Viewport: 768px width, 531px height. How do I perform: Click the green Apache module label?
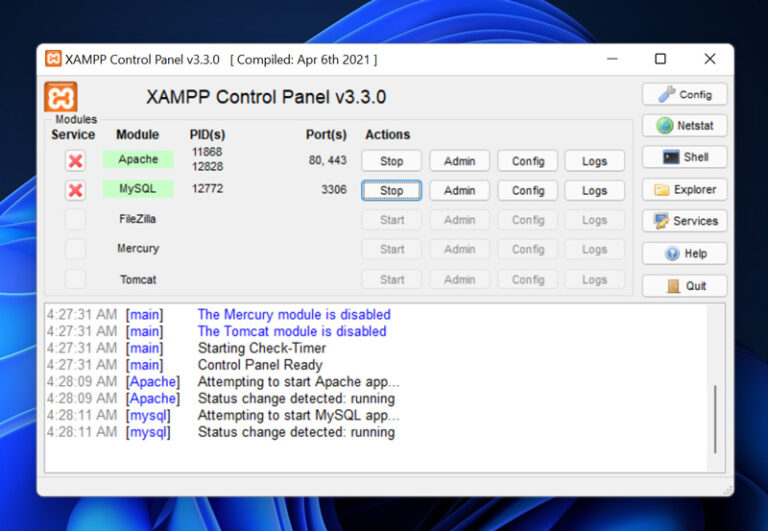138,159
